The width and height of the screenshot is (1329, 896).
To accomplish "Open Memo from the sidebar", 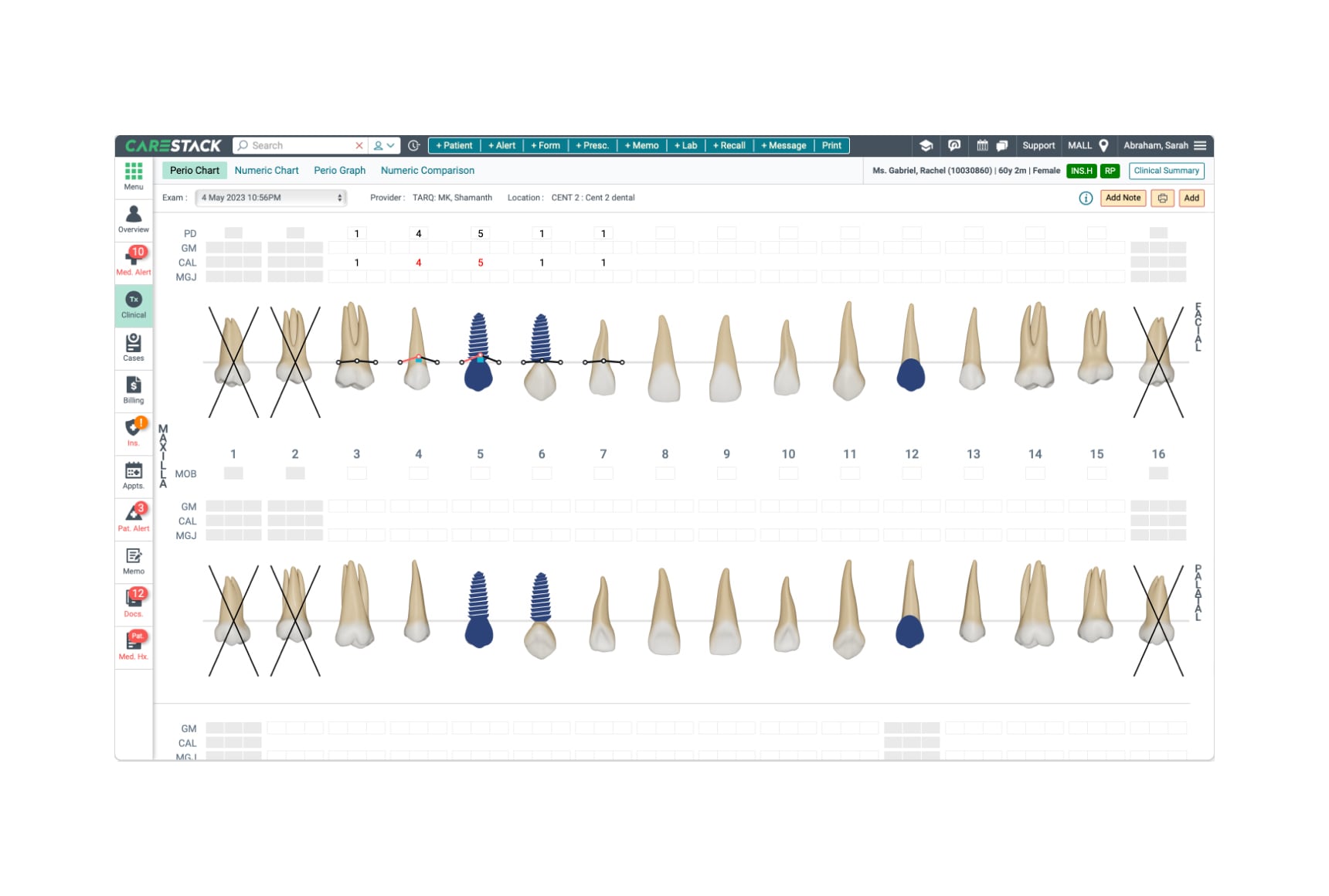I will click(x=134, y=561).
